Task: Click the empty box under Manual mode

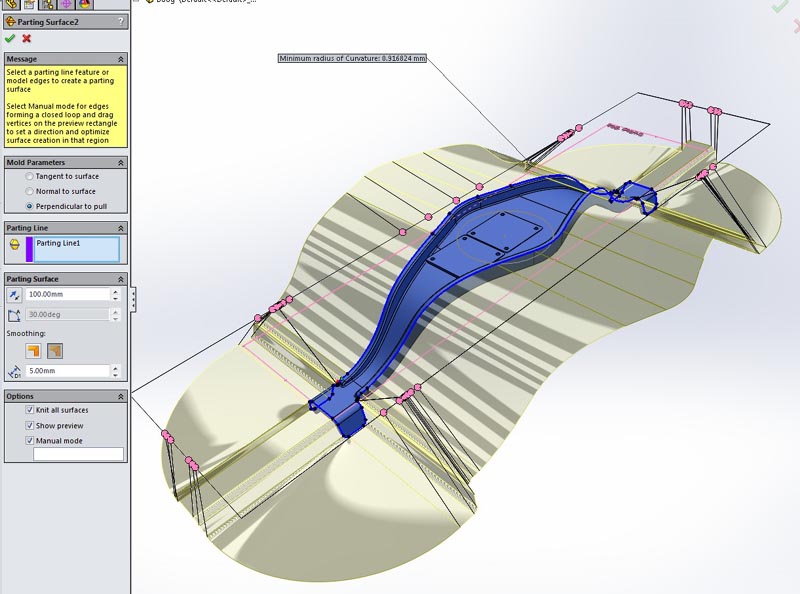Action: tap(79, 454)
